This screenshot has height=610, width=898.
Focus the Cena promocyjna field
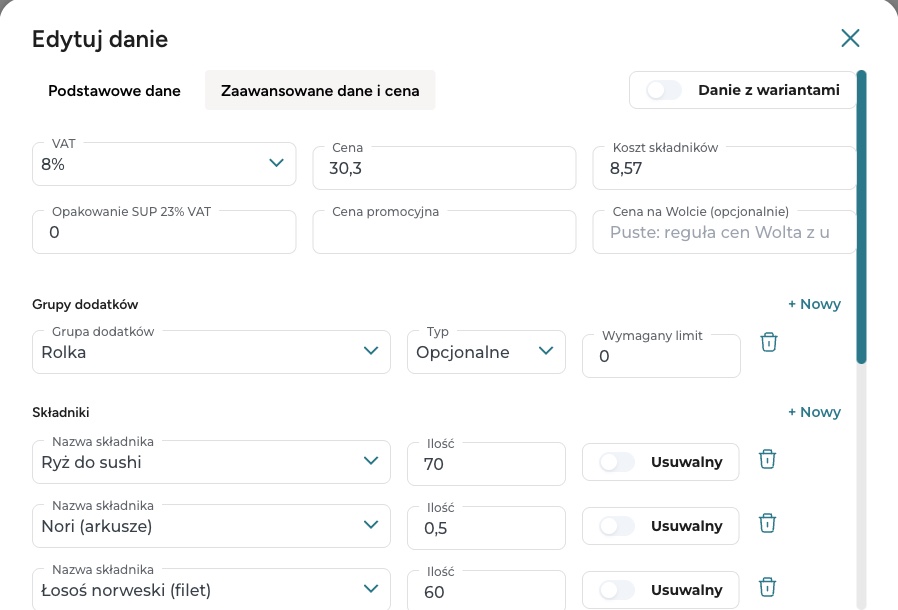pyautogui.click(x=444, y=232)
